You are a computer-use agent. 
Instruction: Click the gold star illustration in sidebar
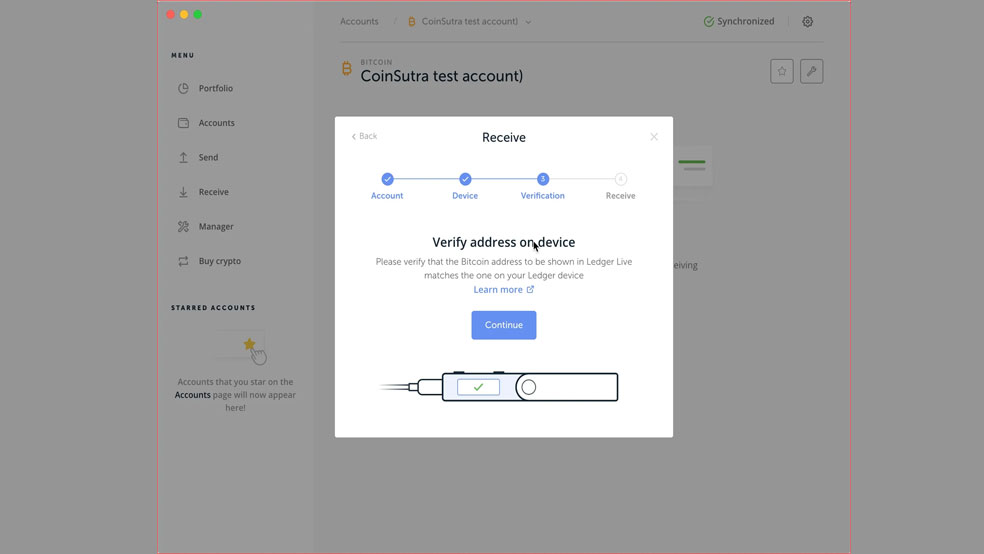(249, 344)
